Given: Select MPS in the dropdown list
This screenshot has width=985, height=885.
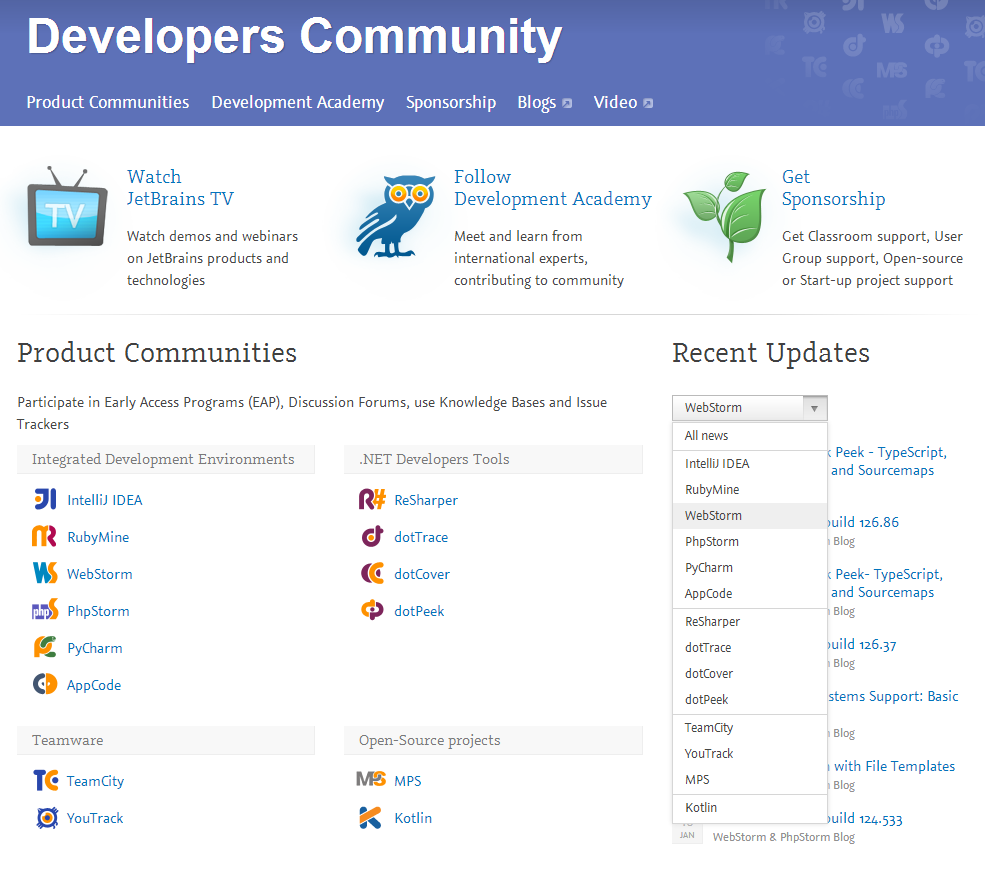Looking at the screenshot, I should [x=749, y=780].
